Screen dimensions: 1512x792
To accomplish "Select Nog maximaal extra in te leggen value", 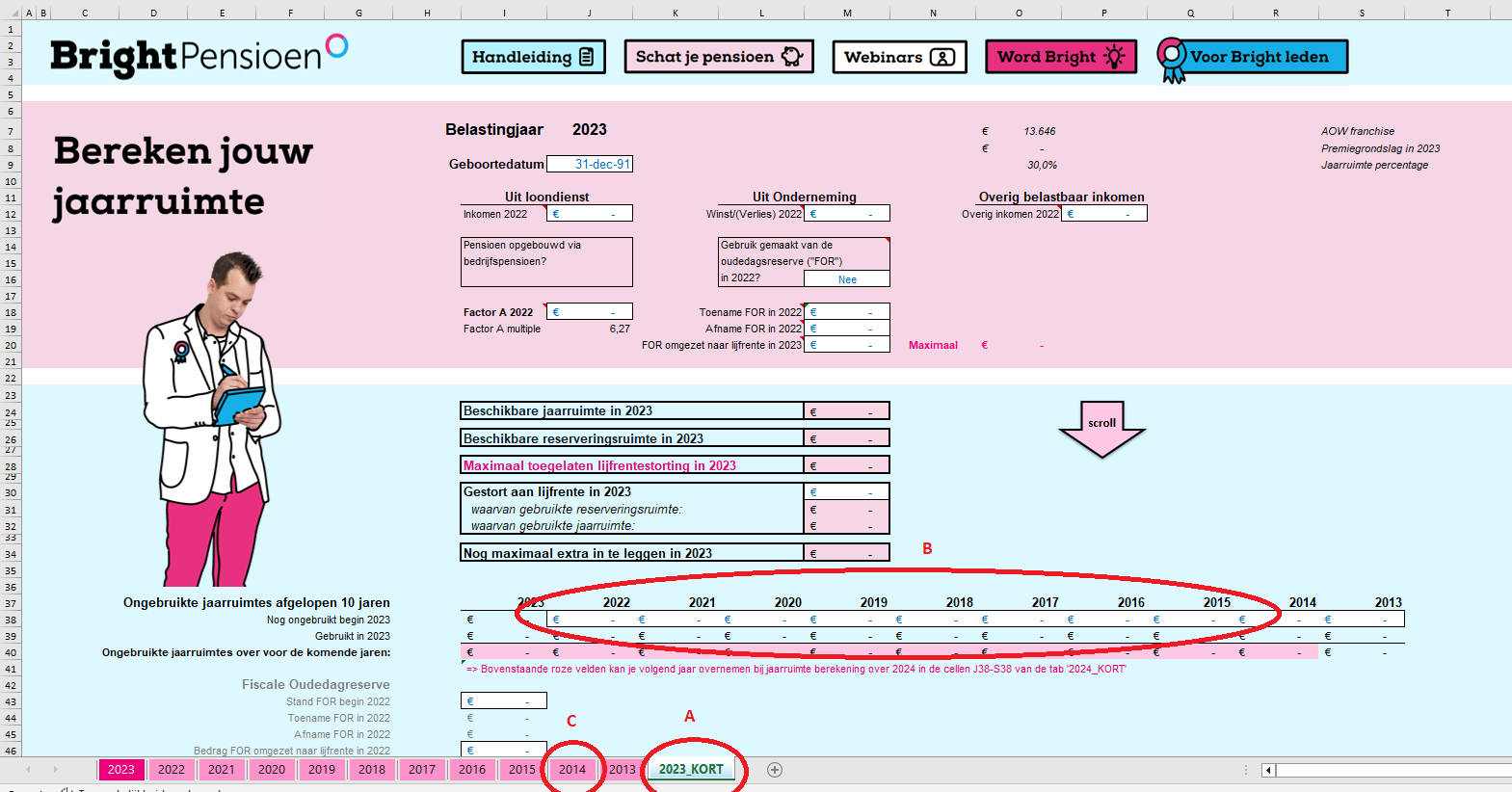I will tap(847, 553).
